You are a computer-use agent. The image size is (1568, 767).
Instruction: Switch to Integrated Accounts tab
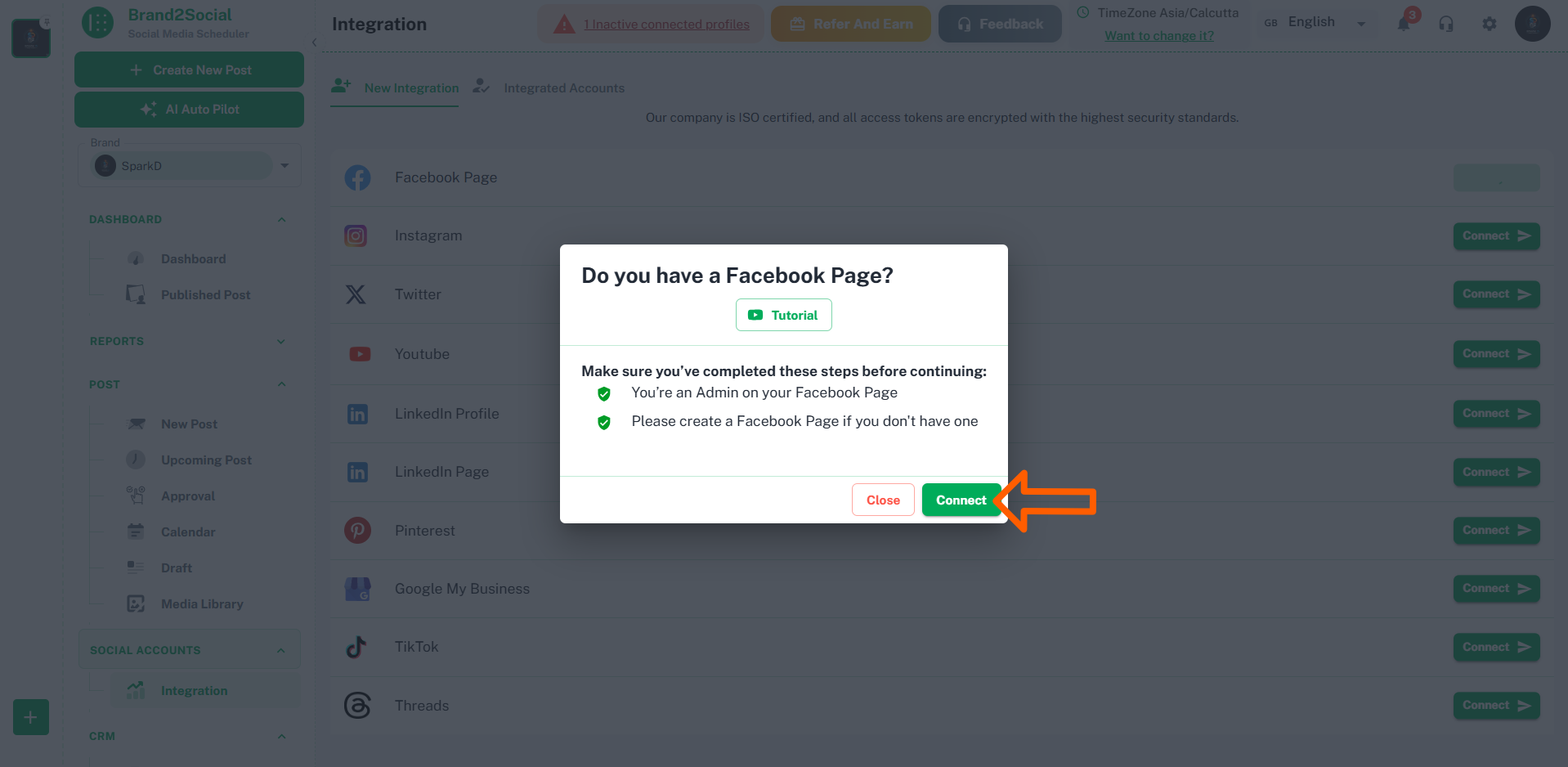click(562, 87)
